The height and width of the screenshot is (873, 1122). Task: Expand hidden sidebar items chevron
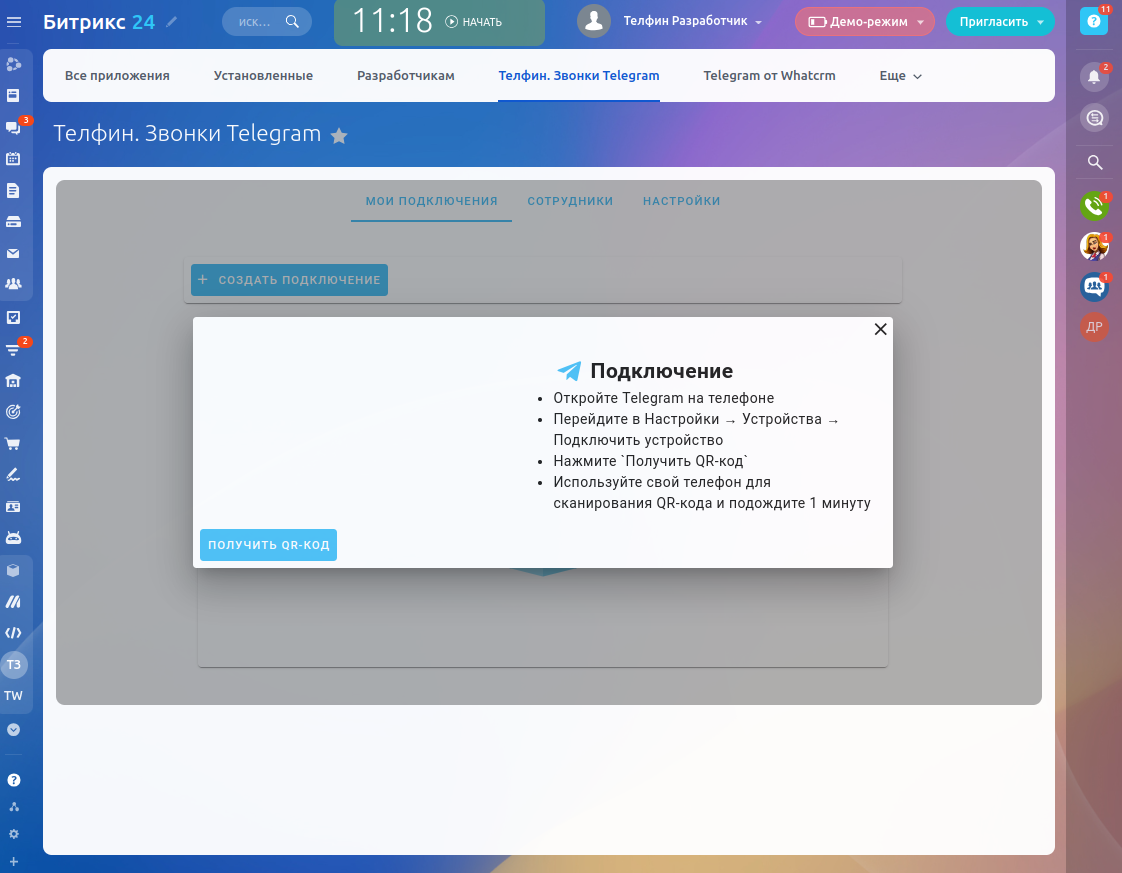tap(14, 730)
